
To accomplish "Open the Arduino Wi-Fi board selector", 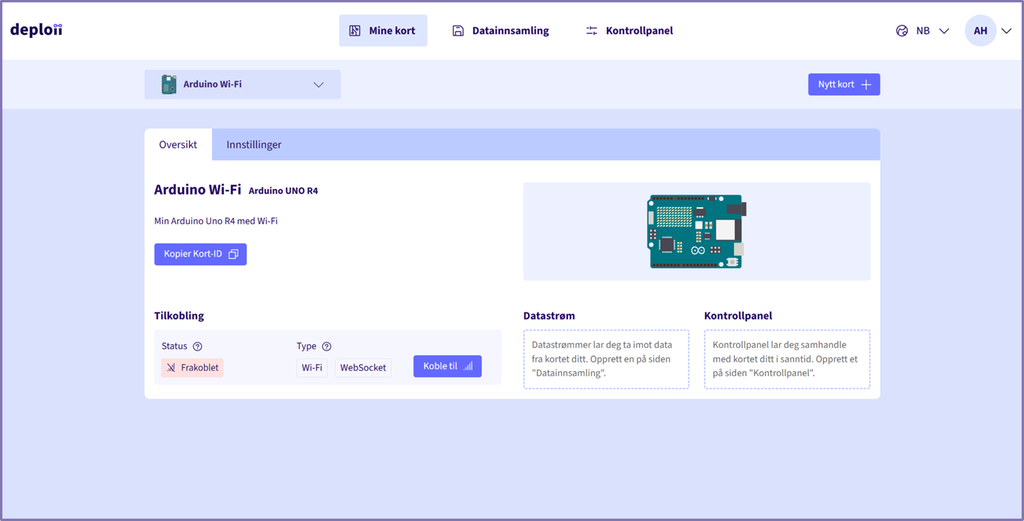I will (242, 84).
